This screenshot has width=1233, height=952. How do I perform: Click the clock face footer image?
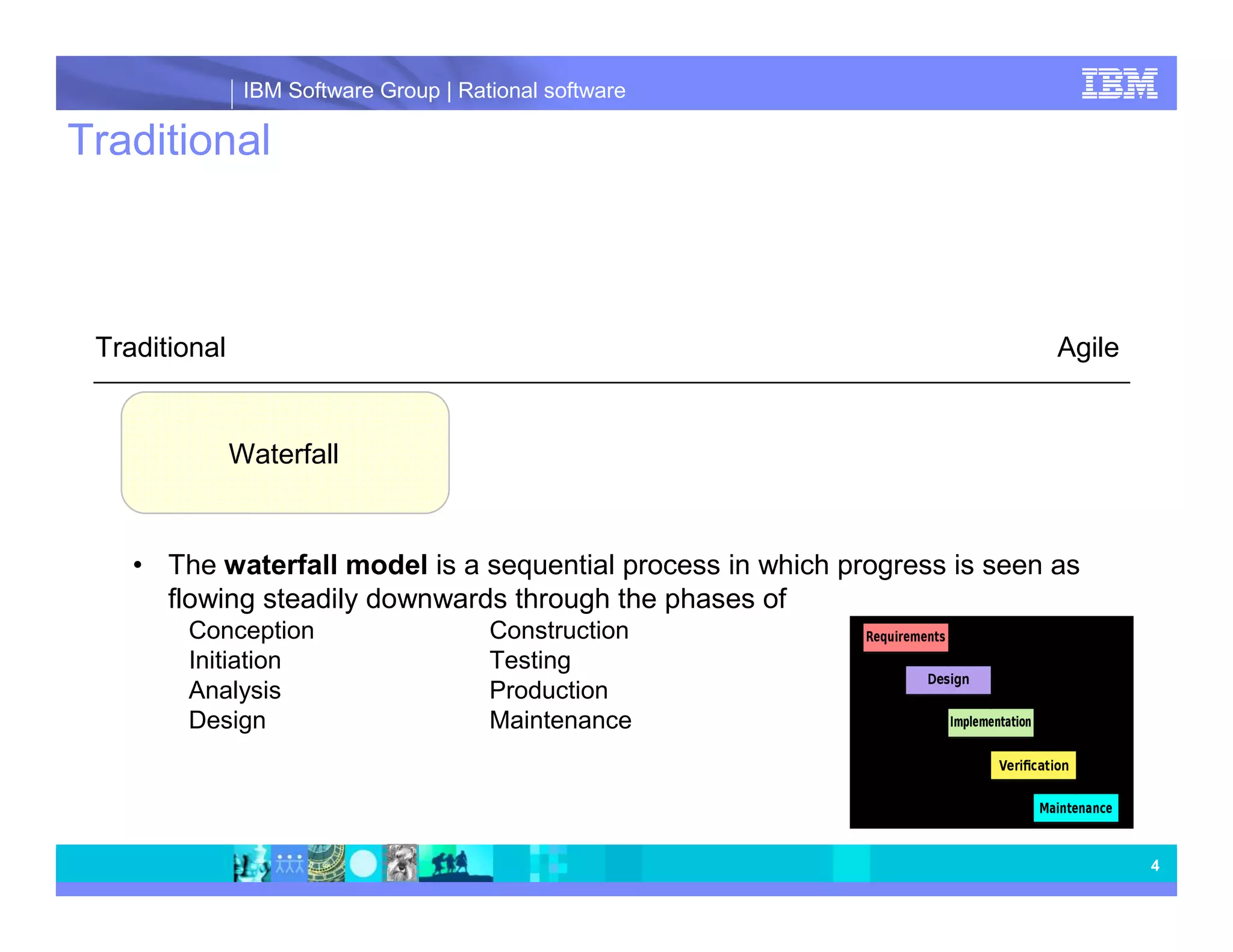[x=326, y=864]
